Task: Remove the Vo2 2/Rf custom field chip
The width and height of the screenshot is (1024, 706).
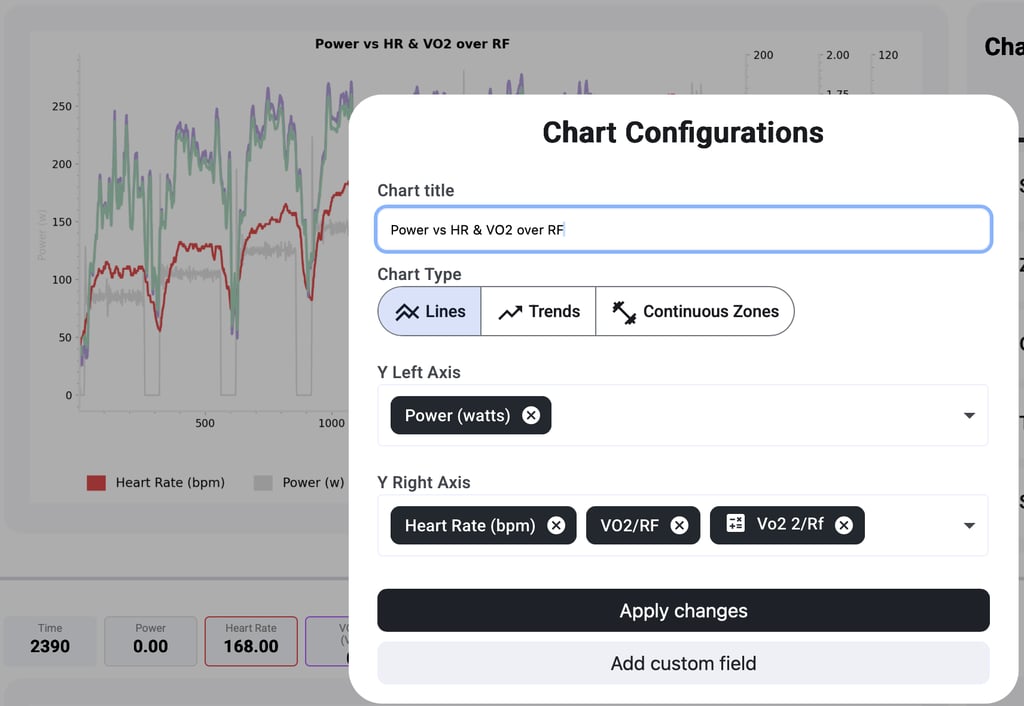Action: pyautogui.click(x=844, y=525)
